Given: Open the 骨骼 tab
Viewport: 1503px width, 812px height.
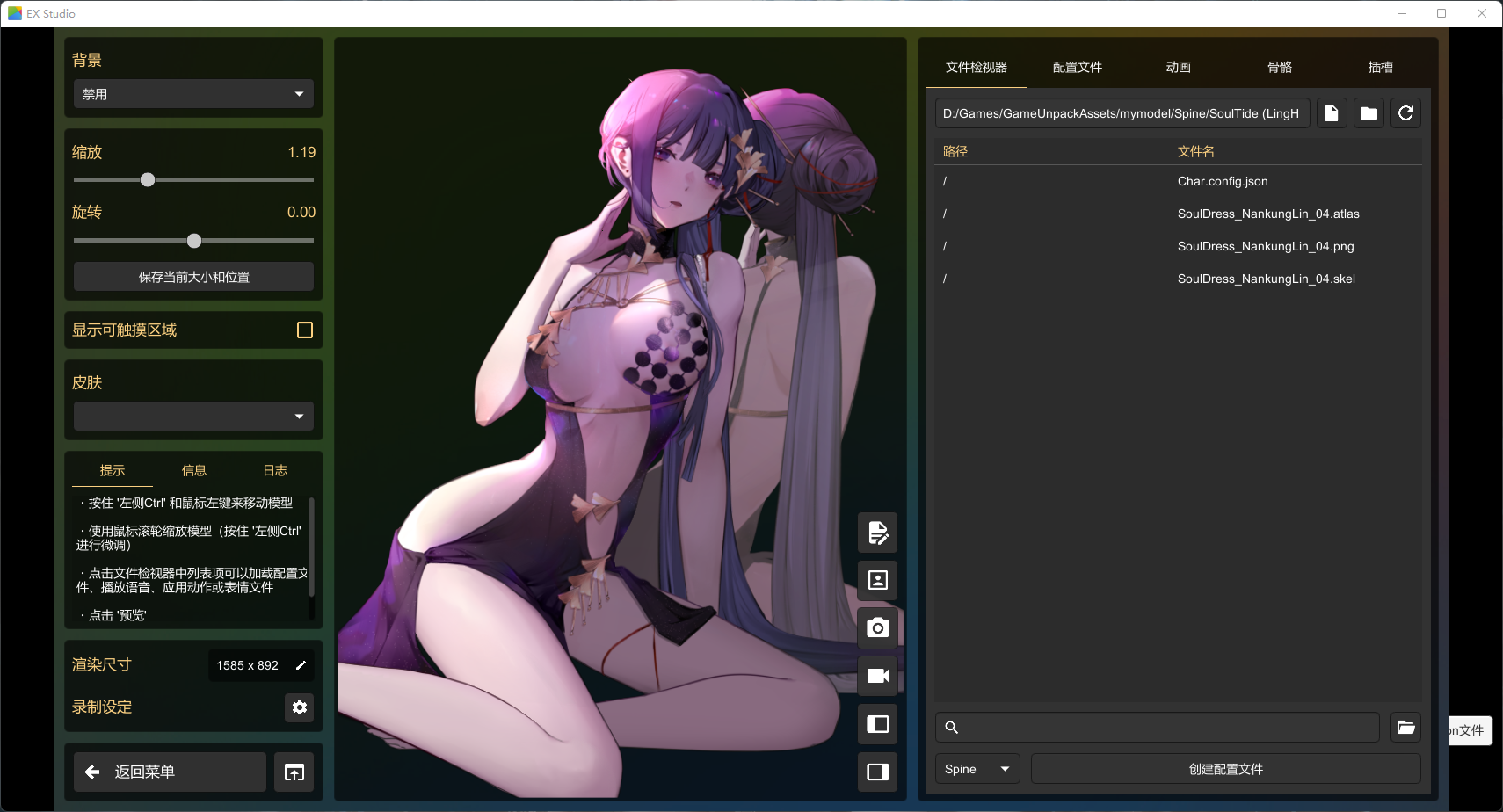Looking at the screenshot, I should [x=1279, y=68].
